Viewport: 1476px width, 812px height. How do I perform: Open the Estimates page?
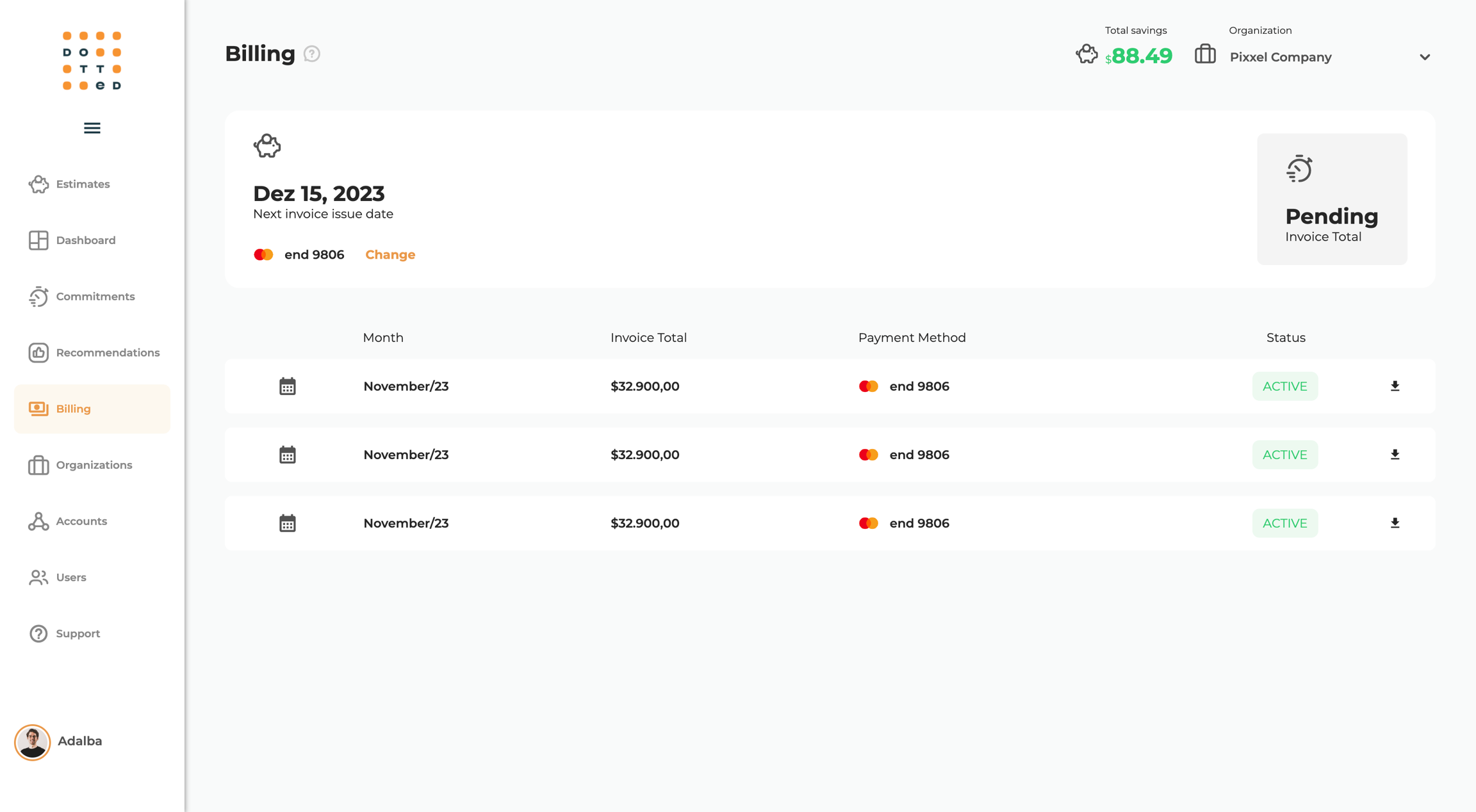(83, 184)
